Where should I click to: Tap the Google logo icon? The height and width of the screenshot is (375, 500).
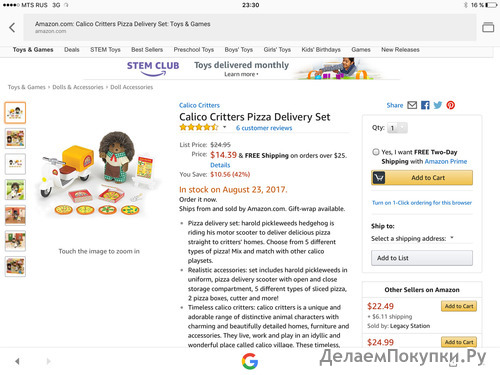250,361
